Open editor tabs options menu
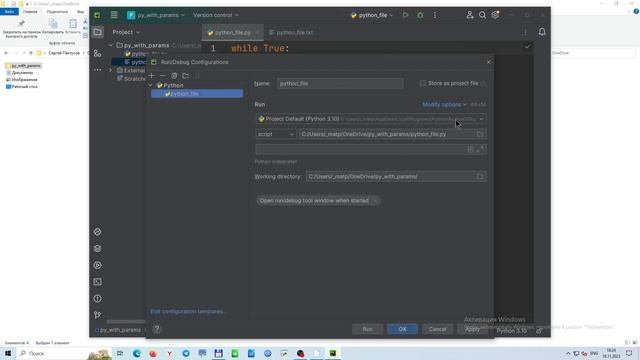The image size is (640, 360). [525, 32]
